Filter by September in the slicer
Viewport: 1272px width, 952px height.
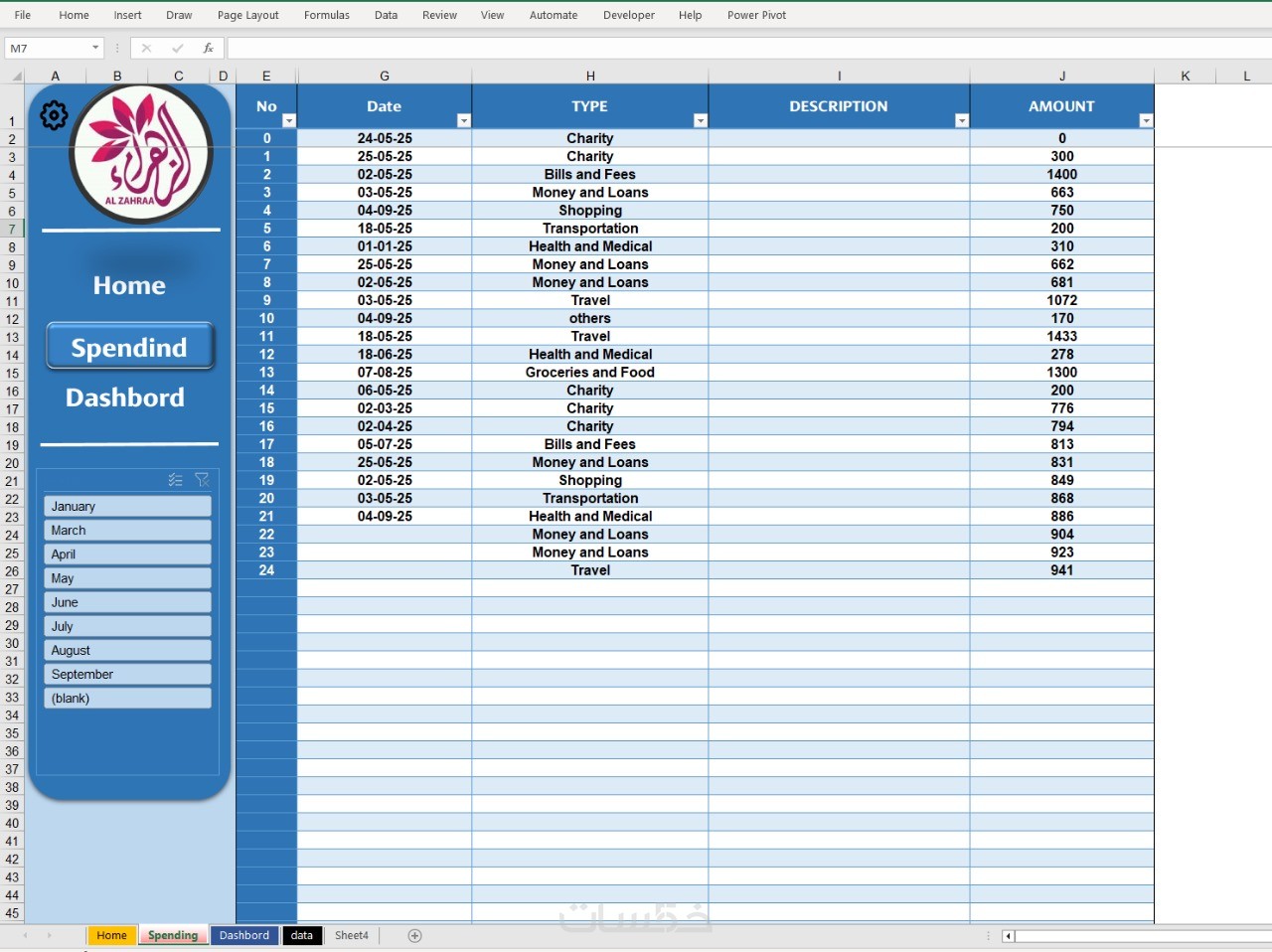pos(127,674)
